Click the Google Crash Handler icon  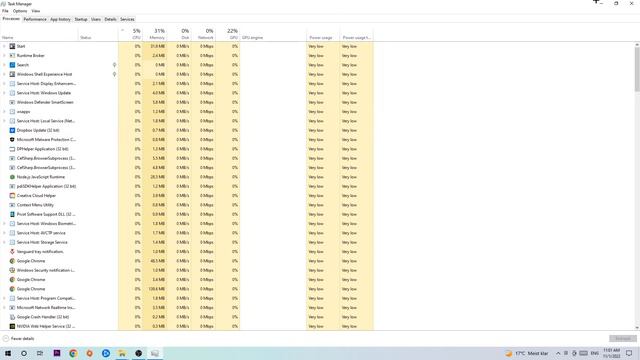12,317
